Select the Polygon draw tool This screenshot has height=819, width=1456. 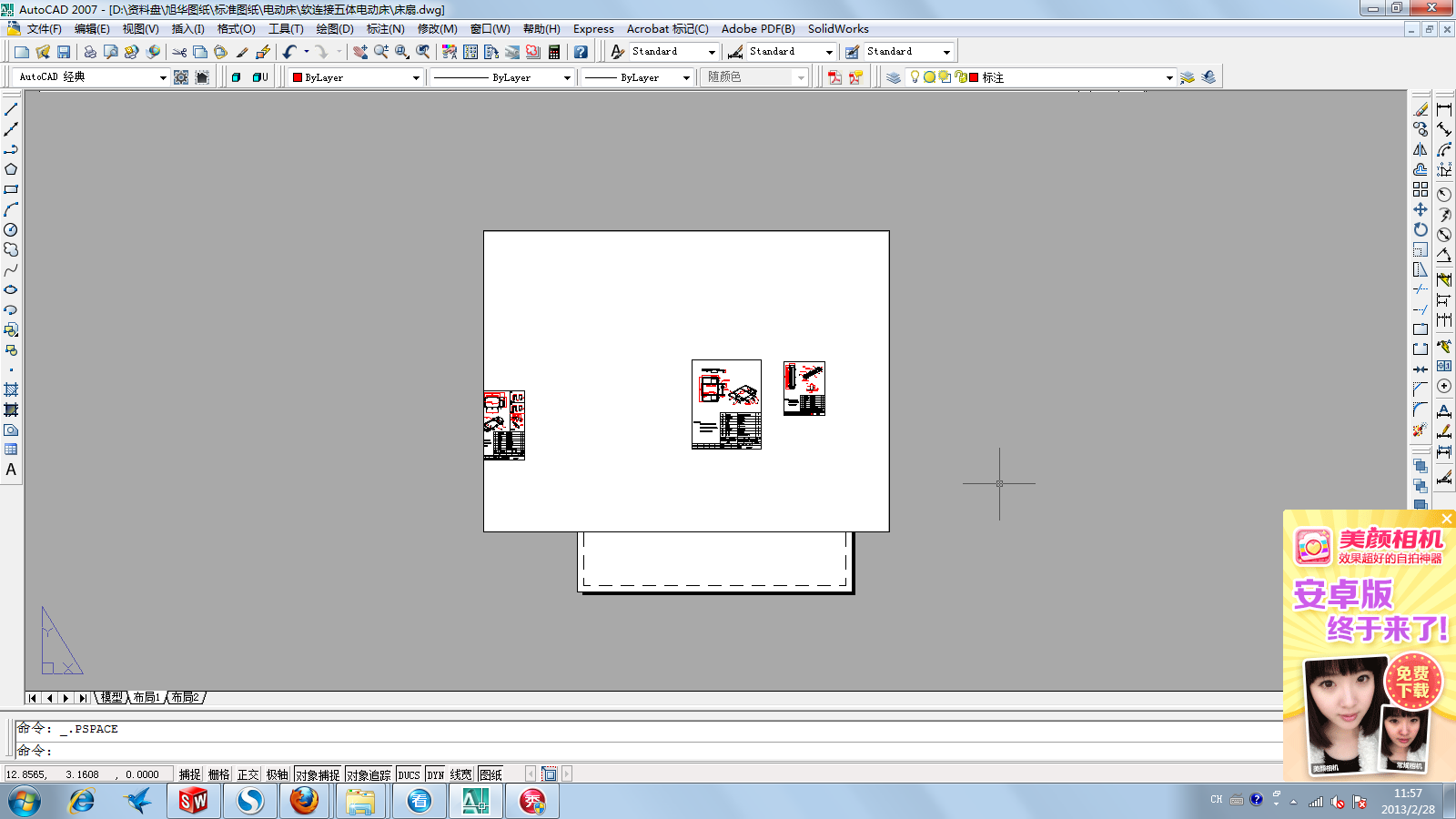click(x=11, y=169)
